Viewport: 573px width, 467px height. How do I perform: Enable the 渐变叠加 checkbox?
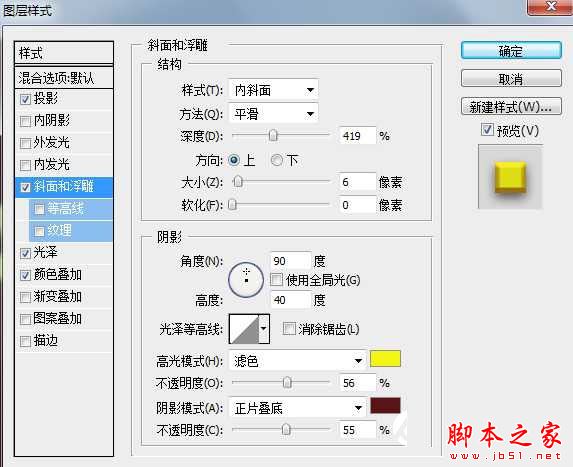25,297
